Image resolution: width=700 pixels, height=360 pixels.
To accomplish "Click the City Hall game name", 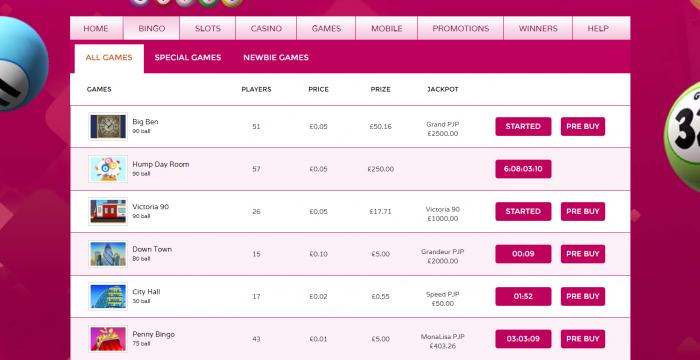I will (x=146, y=292).
